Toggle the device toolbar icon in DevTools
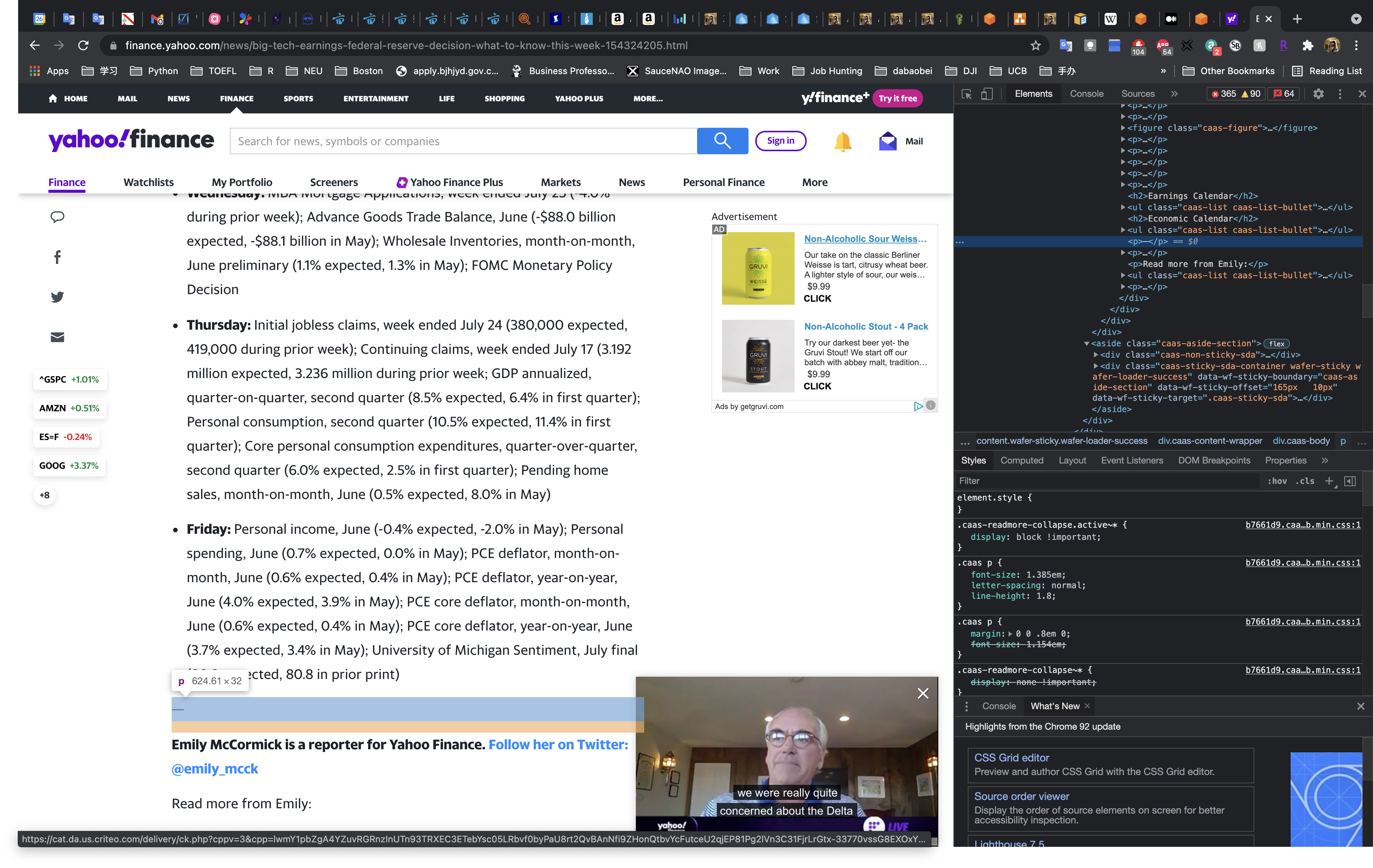Screen dimensions: 1373x868 click(987, 94)
